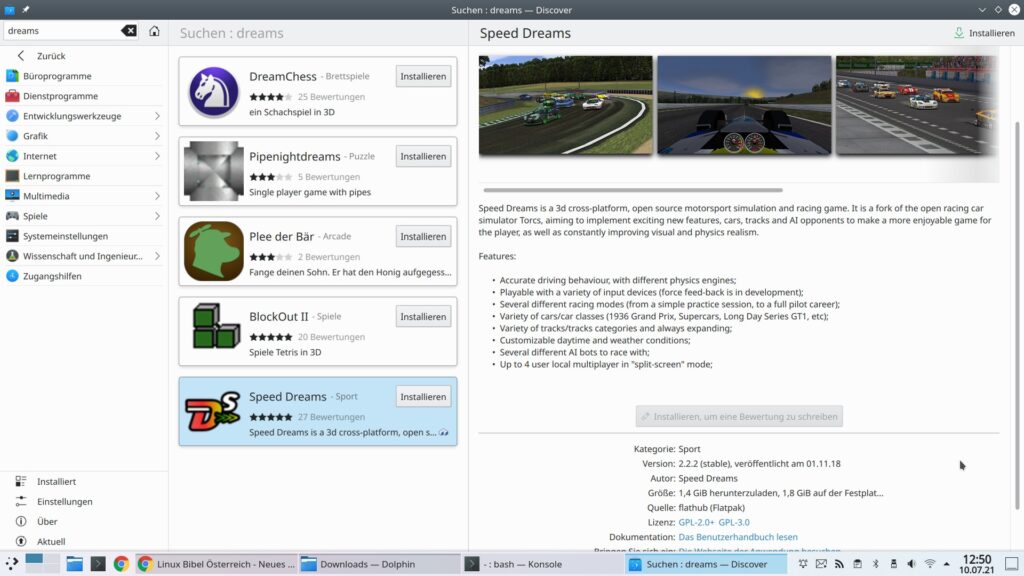The height and width of the screenshot is (576, 1024).
Task: Switch to bash — Konsole window
Action: 542,564
